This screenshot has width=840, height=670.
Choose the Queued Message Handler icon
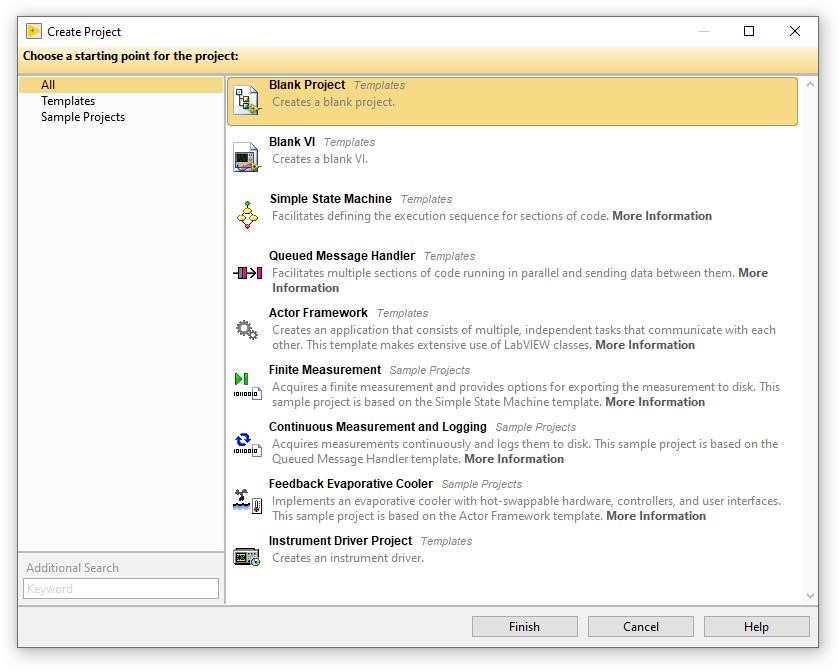tap(247, 272)
